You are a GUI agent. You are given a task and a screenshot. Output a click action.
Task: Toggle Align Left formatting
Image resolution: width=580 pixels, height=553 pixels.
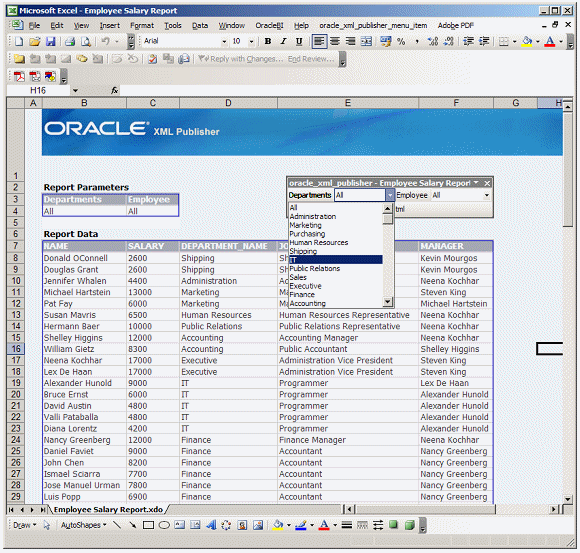(319, 41)
